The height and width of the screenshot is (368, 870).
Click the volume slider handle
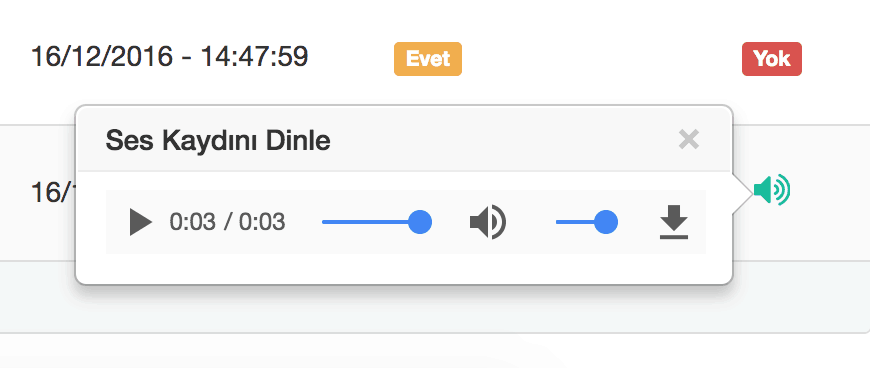pyautogui.click(x=606, y=222)
